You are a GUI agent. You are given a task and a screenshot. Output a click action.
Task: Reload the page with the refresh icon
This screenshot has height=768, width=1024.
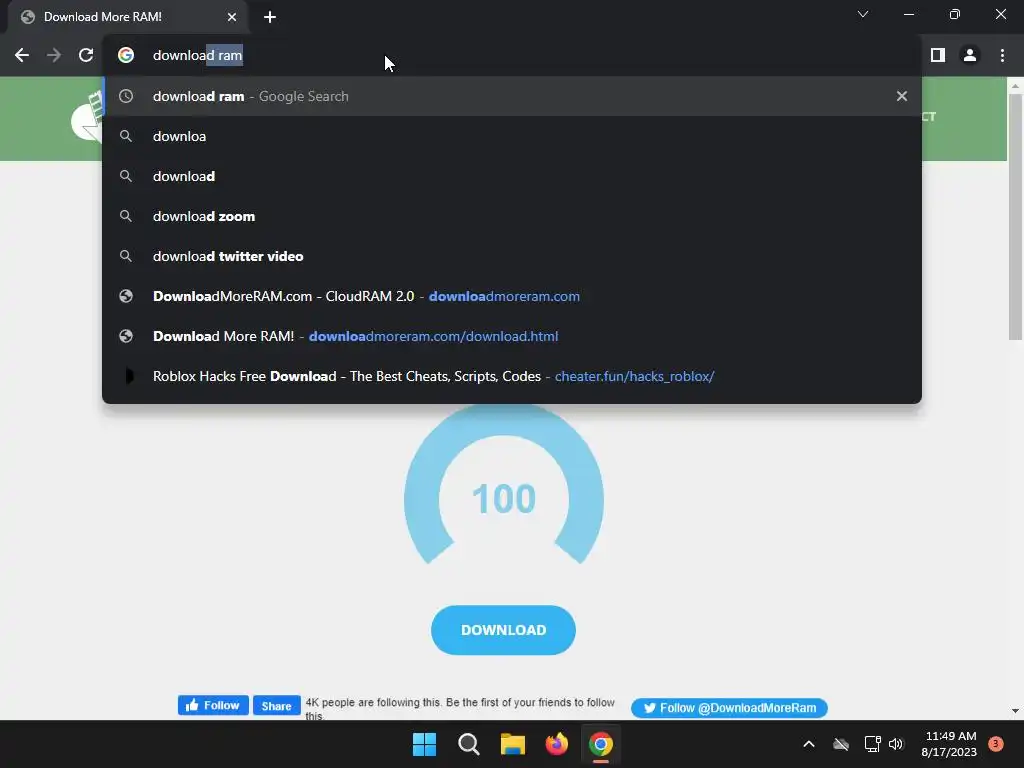pos(86,56)
